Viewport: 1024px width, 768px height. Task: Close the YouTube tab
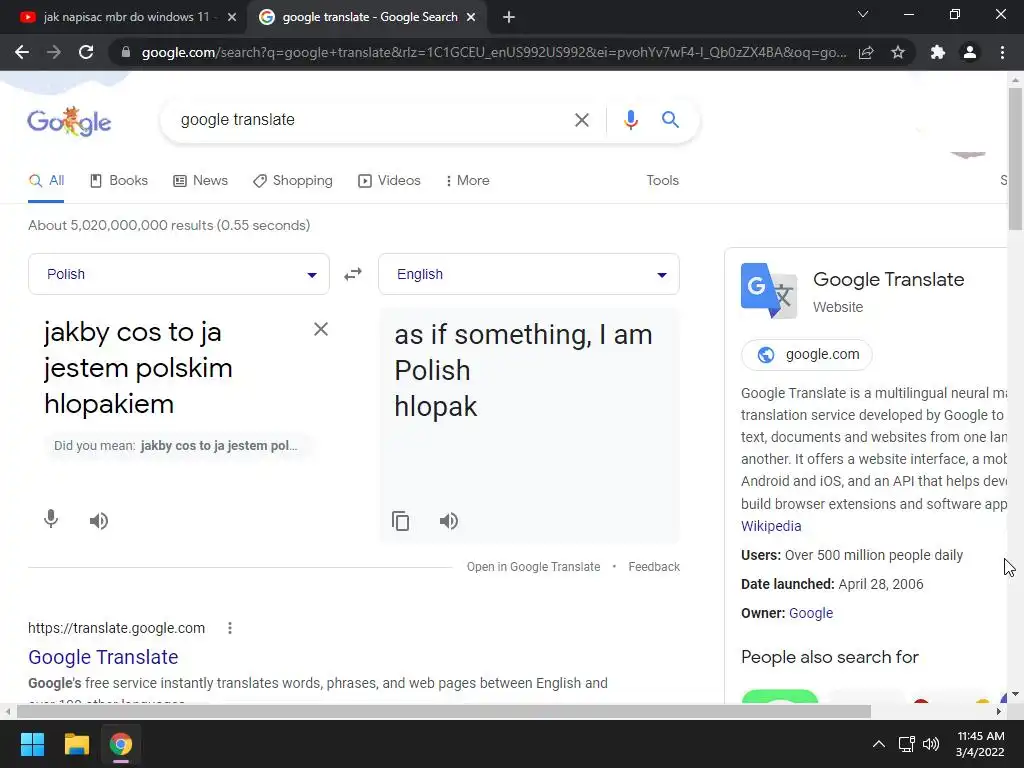(232, 18)
